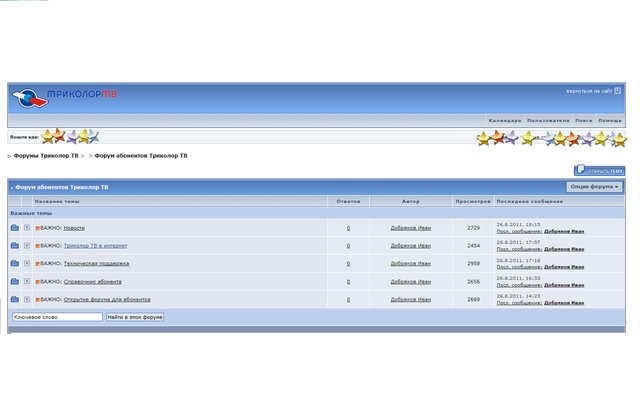This screenshot has height=400, width=640.
Task: Expand the Триколор ТВ в интернет plus box
Action: (27, 245)
